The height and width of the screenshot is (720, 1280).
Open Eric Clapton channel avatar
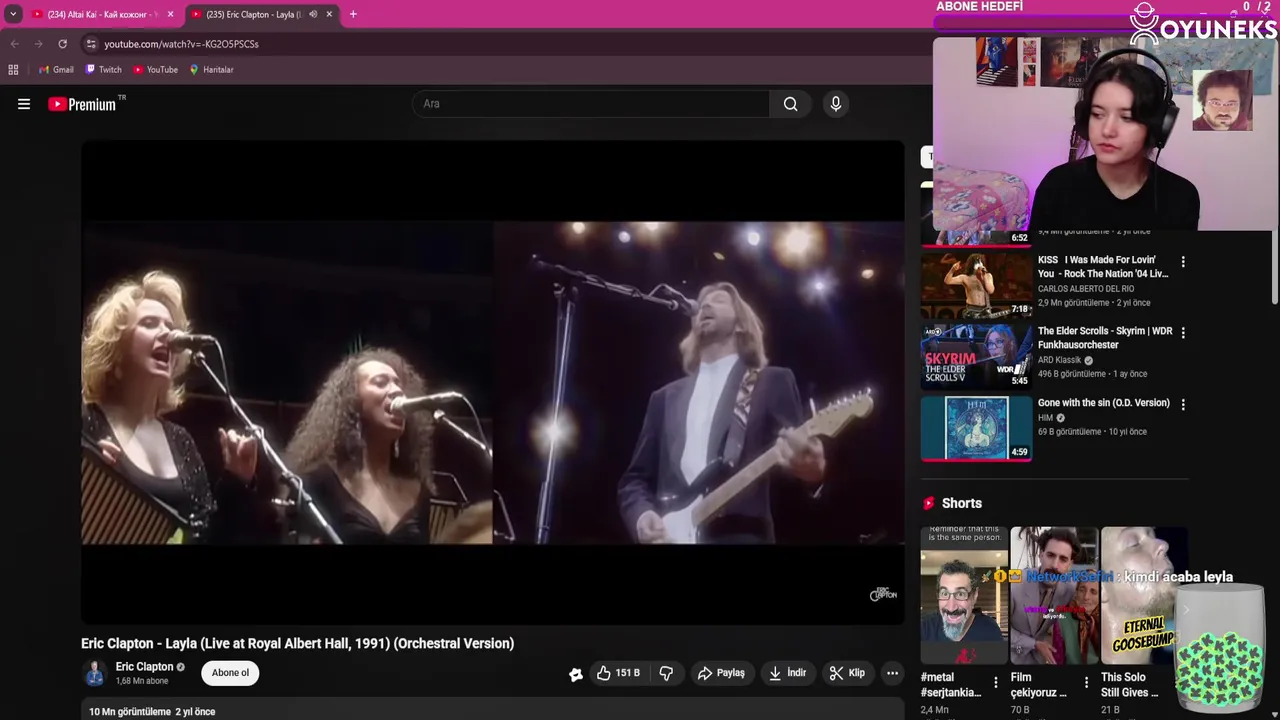tap(95, 673)
